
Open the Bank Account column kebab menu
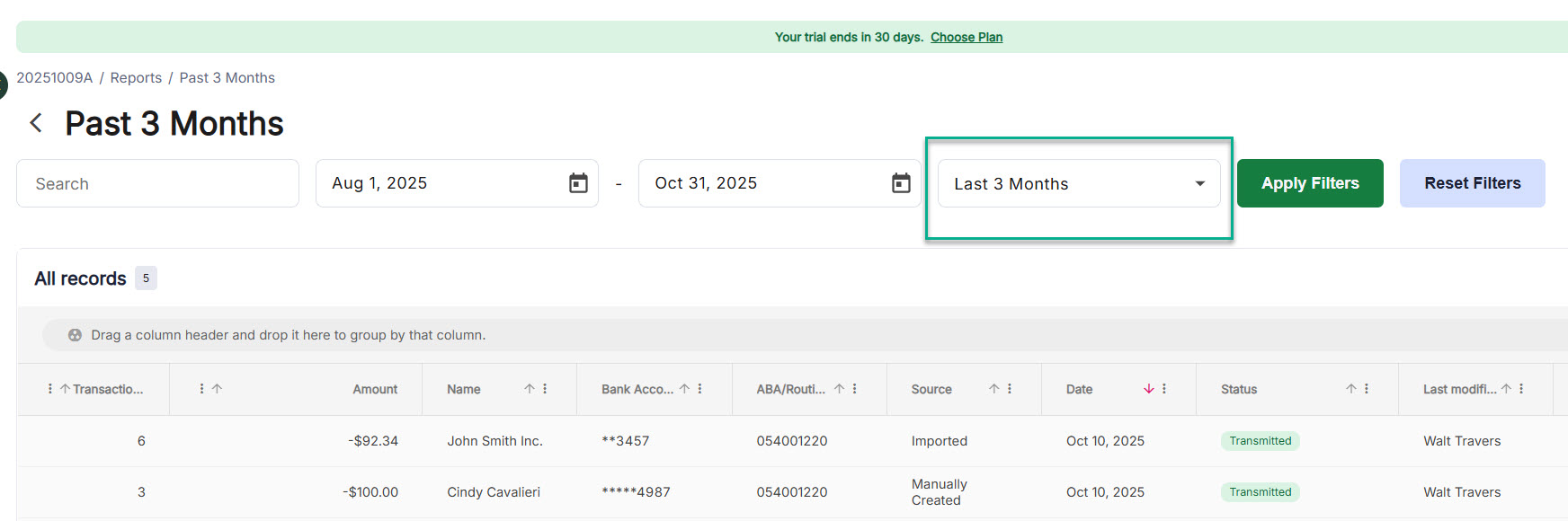[x=699, y=389]
